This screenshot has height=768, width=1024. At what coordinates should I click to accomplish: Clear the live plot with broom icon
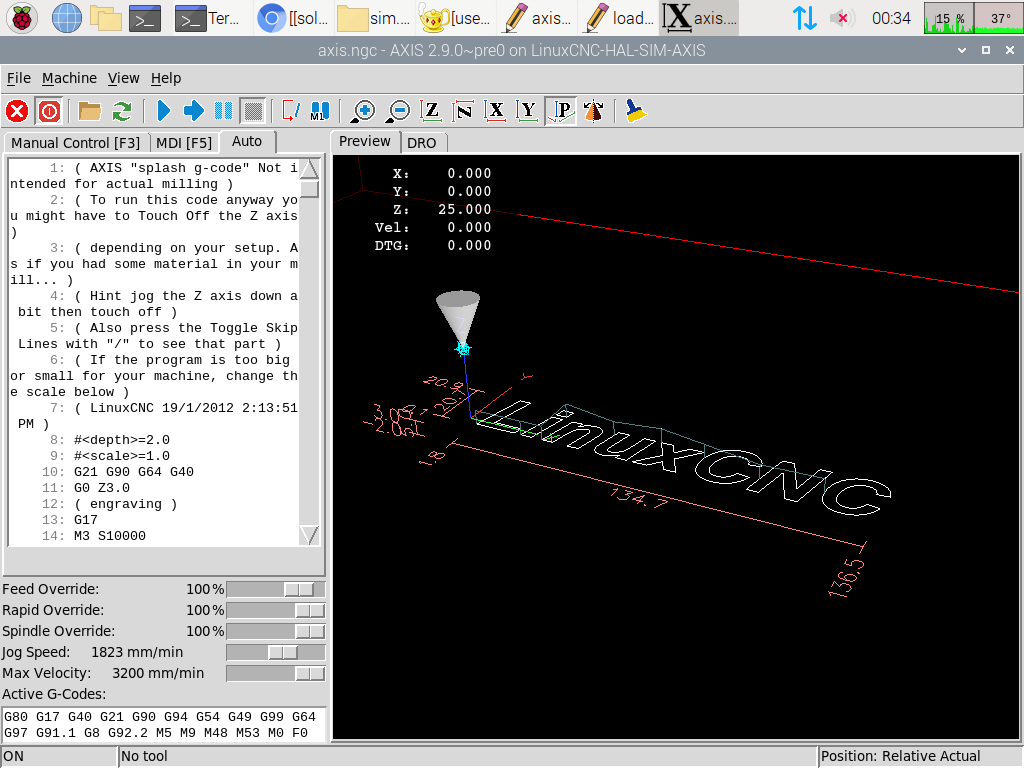click(635, 111)
